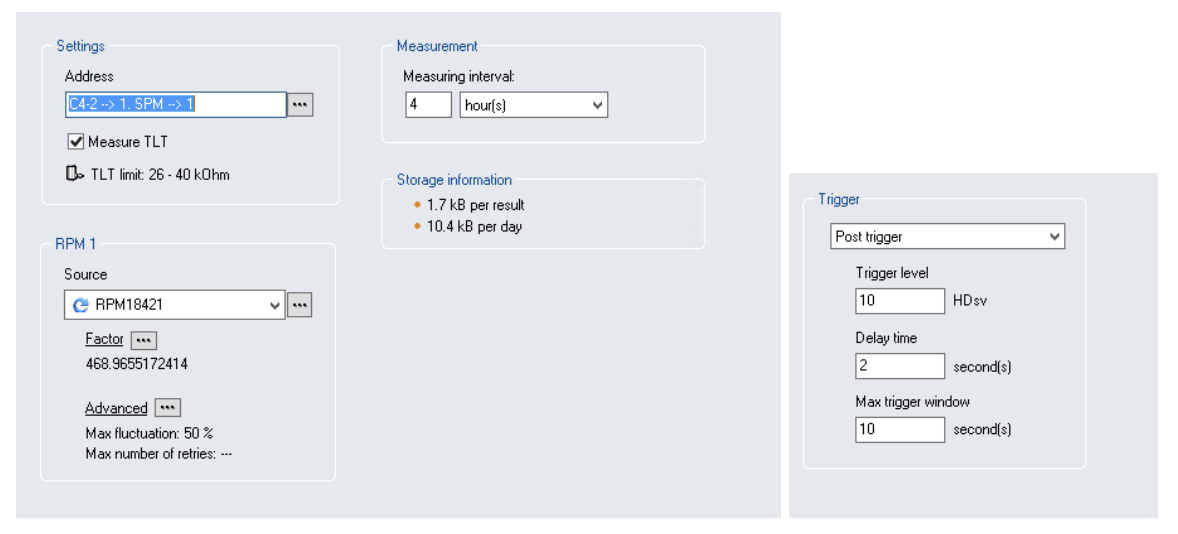Click the Advanced link label
The image size is (1178, 534).
pos(116,408)
